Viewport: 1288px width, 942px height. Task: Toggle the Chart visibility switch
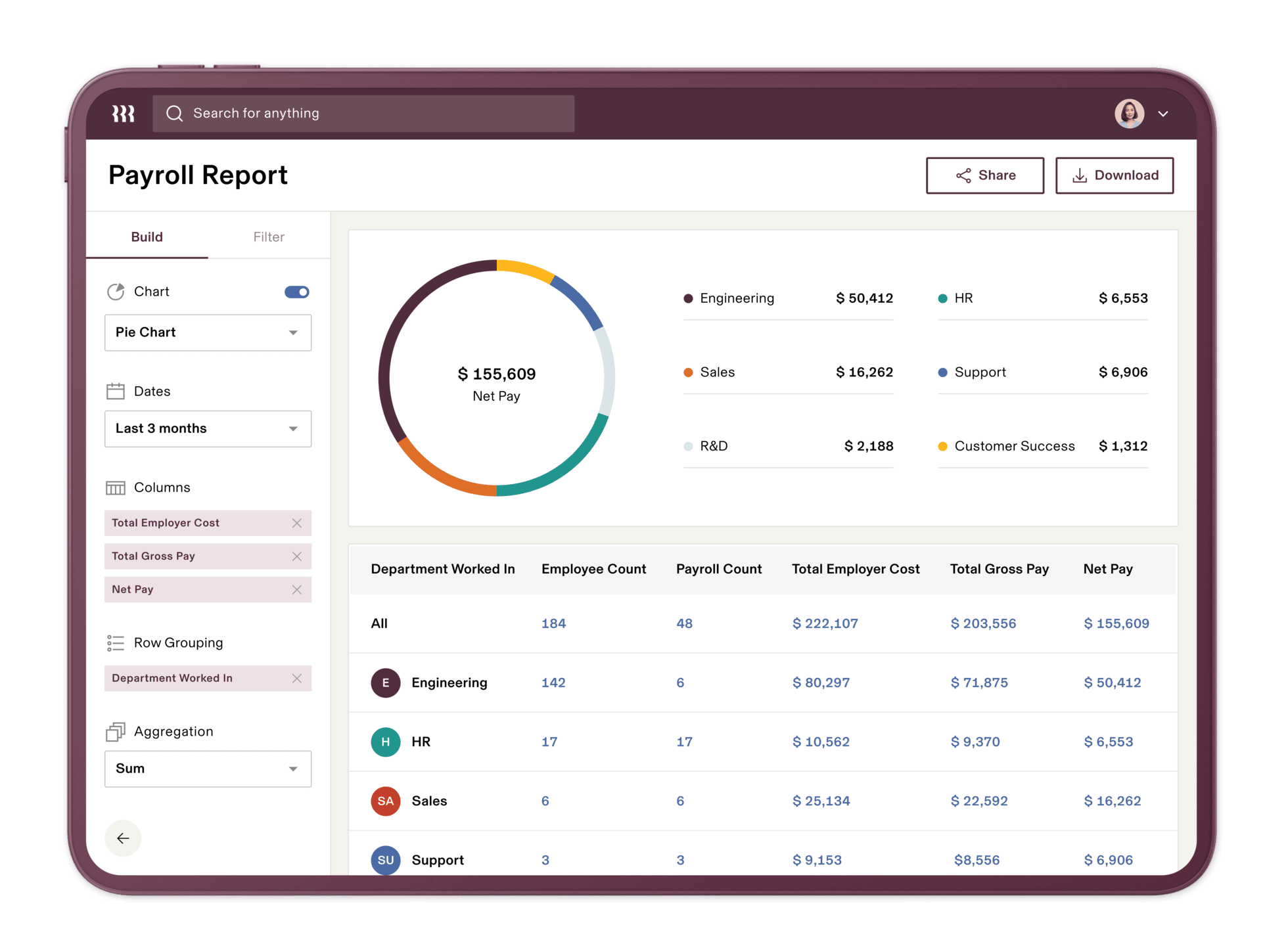[296, 292]
